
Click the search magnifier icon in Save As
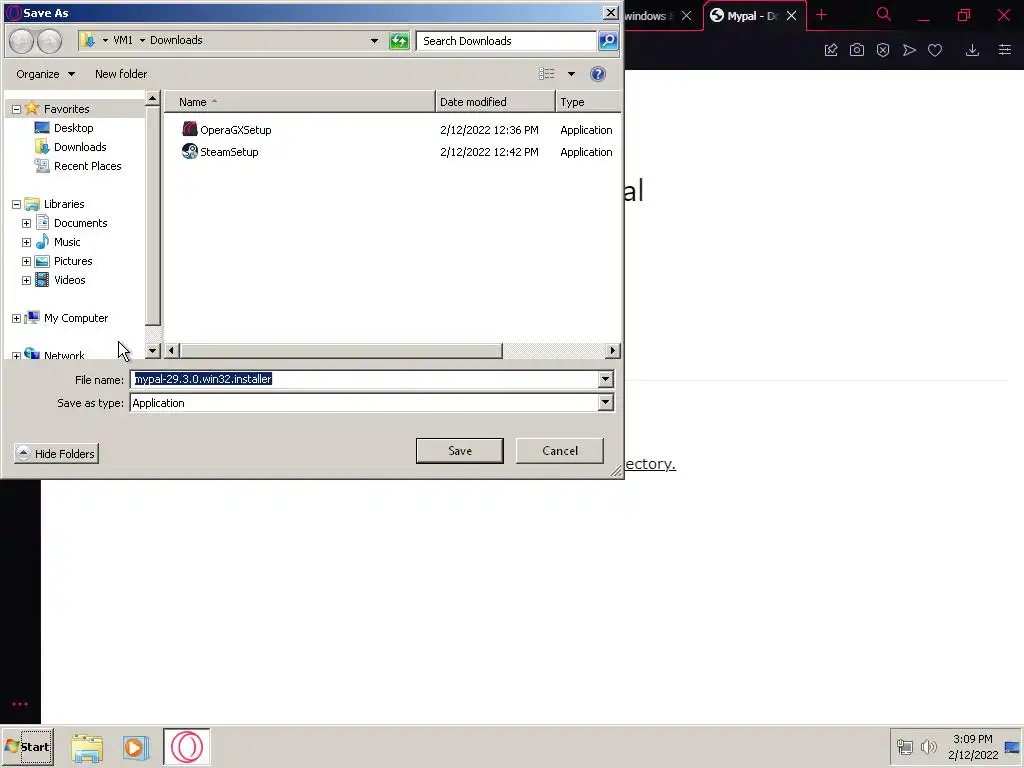608,40
